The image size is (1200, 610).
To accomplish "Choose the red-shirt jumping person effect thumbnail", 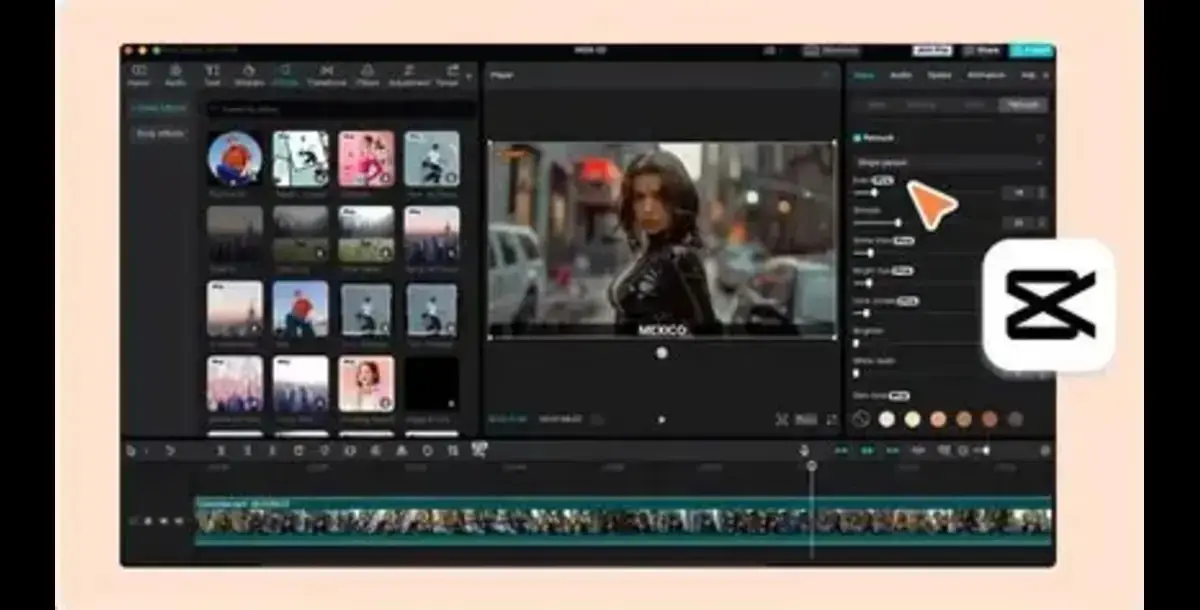I will point(300,308).
